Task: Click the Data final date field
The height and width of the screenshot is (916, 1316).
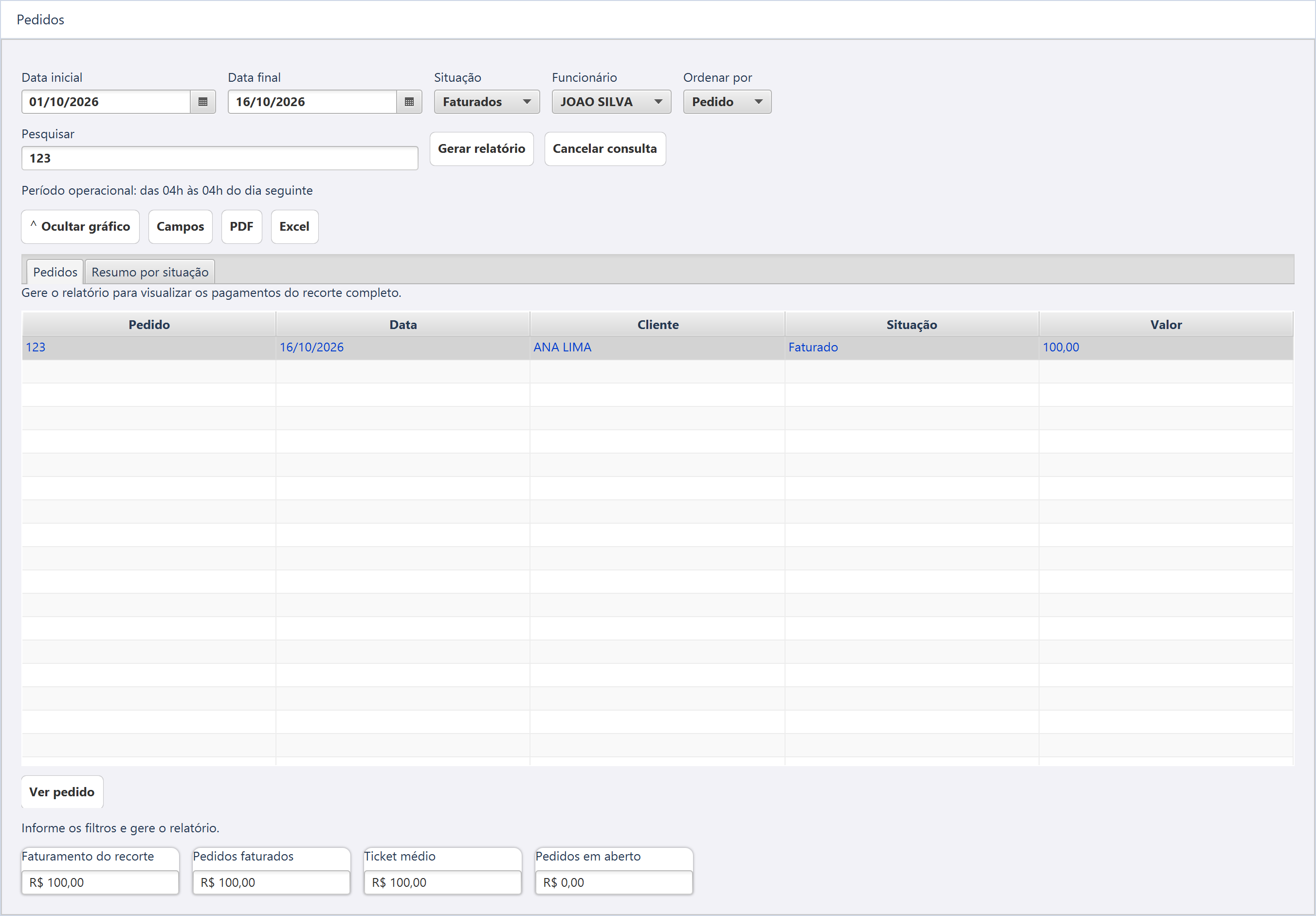Action: coord(313,101)
